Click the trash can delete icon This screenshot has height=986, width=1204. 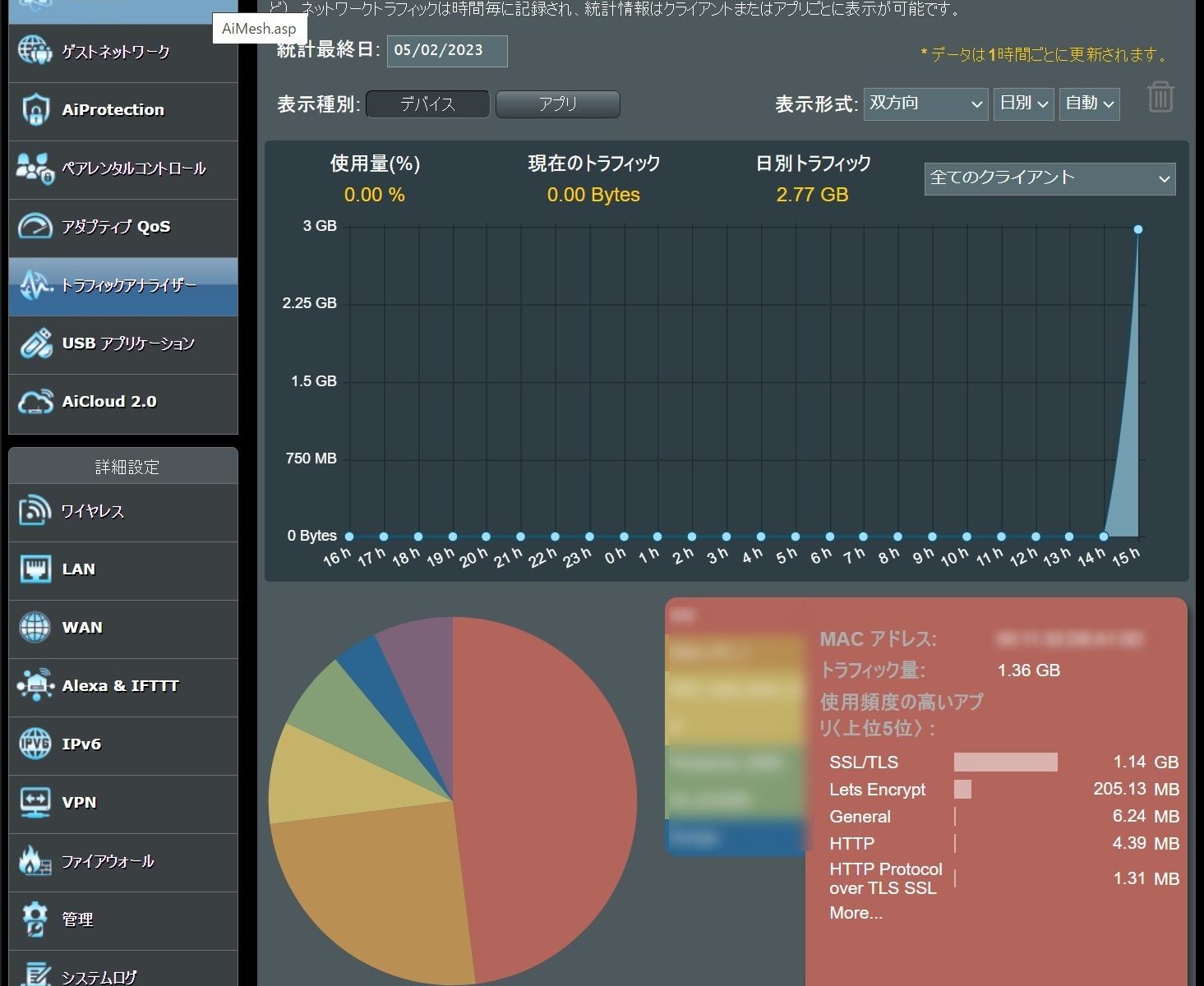tap(1160, 98)
